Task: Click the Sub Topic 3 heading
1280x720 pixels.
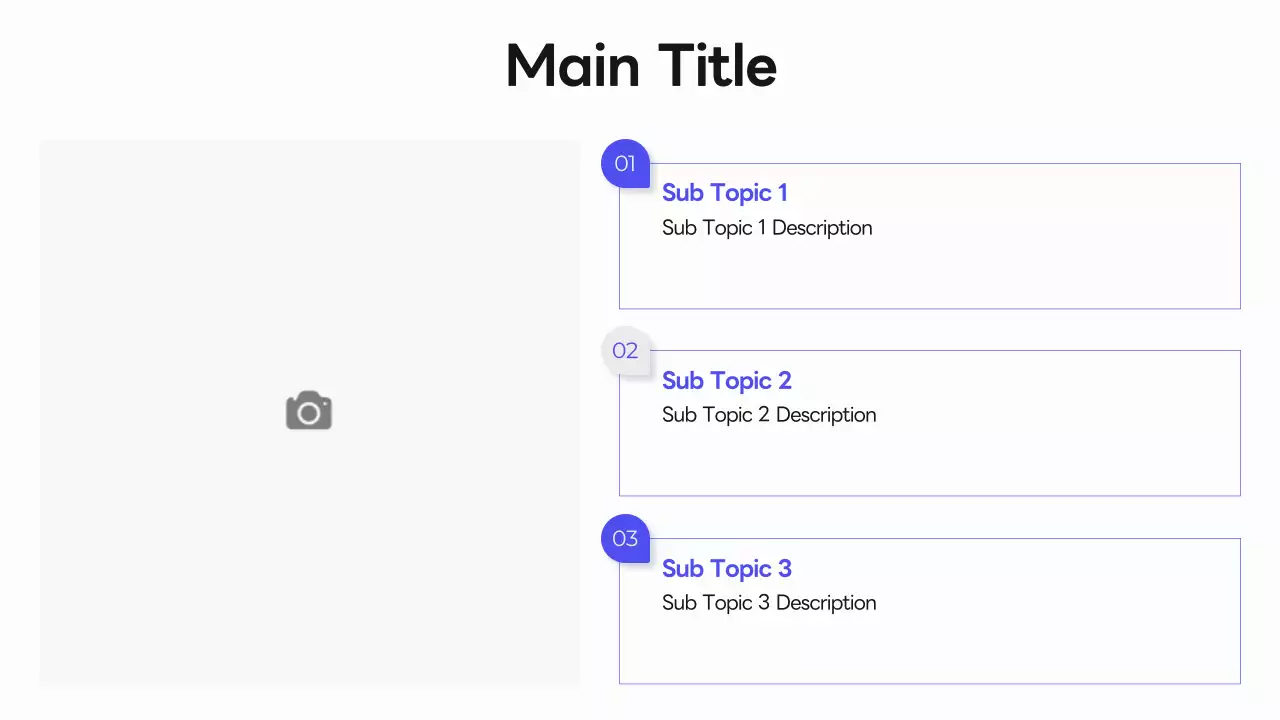Action: [x=726, y=569]
